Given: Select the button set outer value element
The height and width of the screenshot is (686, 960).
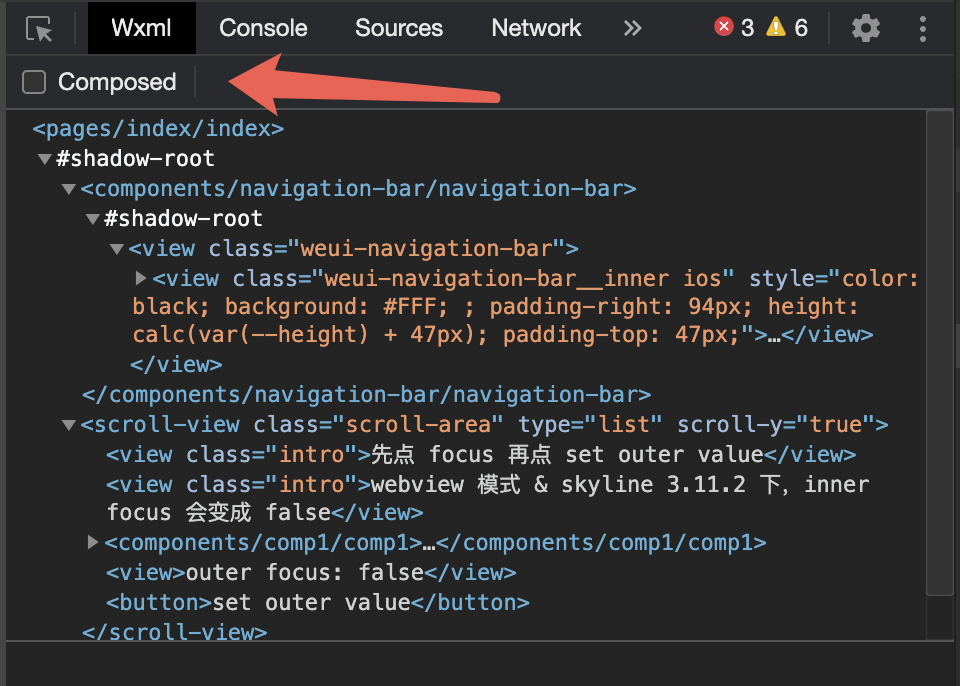Looking at the screenshot, I should [x=318, y=603].
